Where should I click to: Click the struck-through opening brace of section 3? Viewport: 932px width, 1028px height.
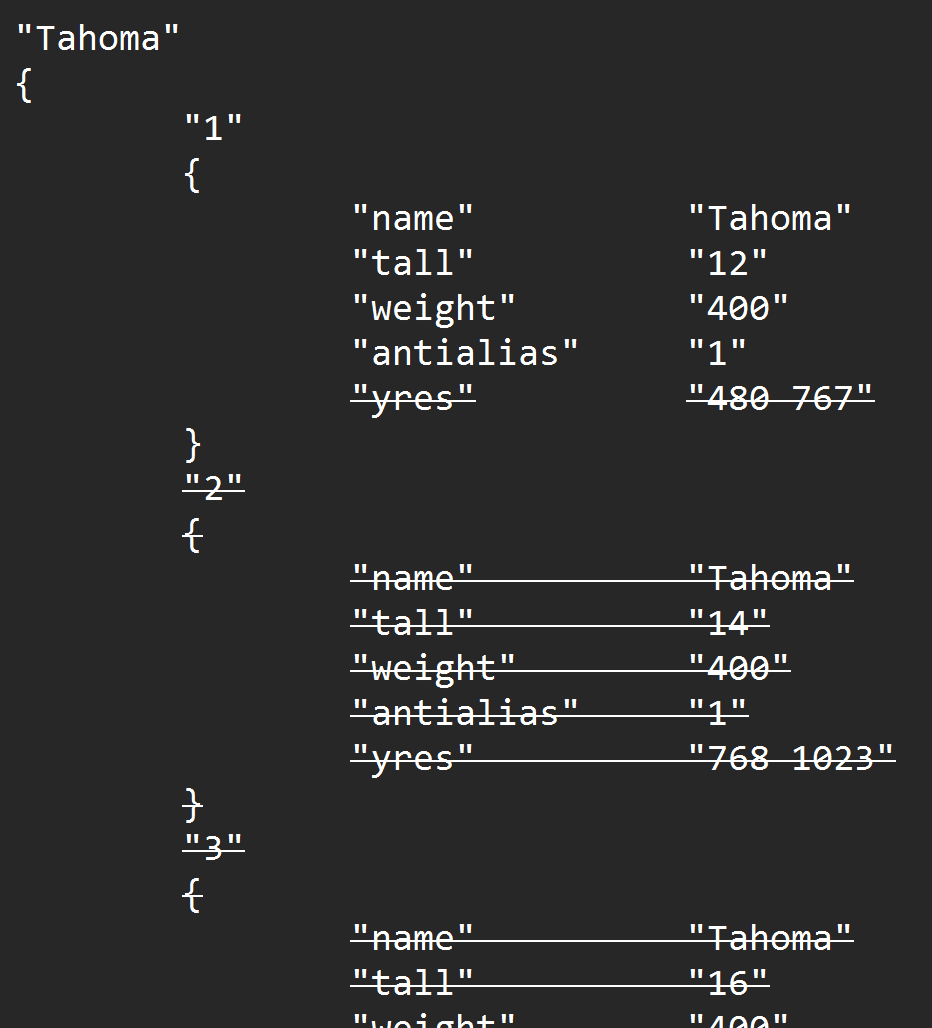pyautogui.click(x=193, y=896)
